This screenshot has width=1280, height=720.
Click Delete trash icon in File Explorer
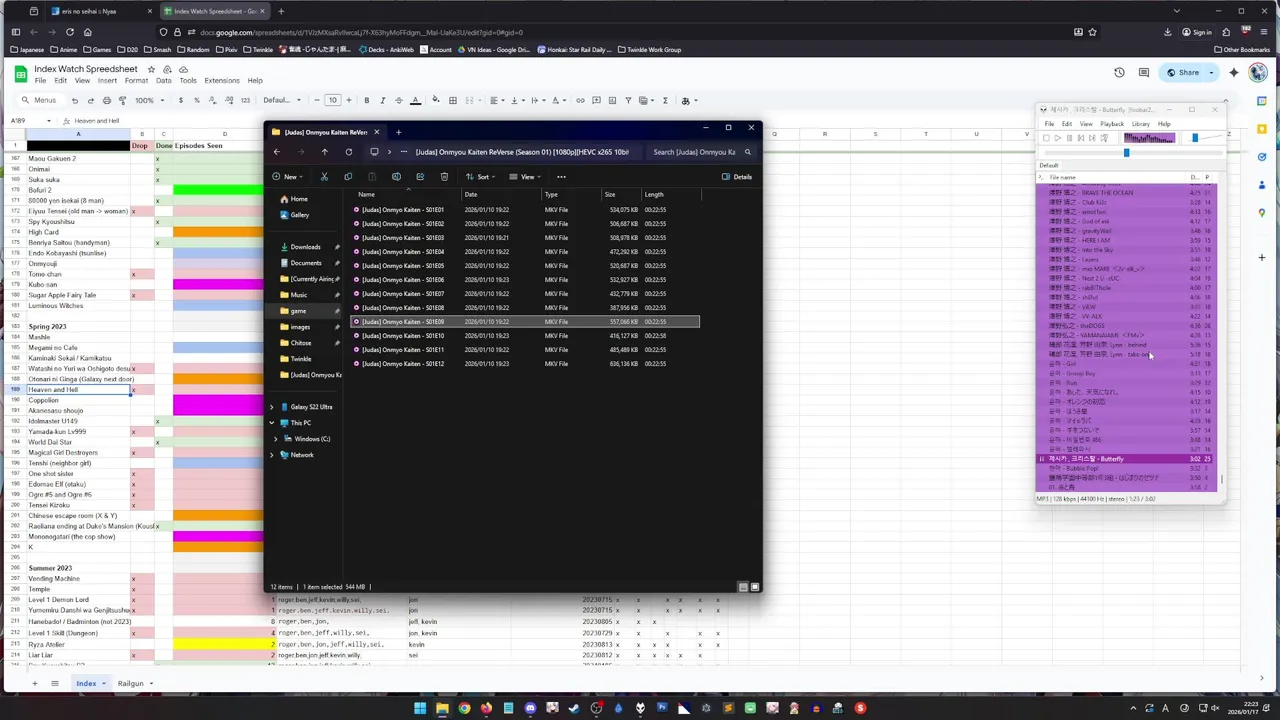tap(444, 177)
